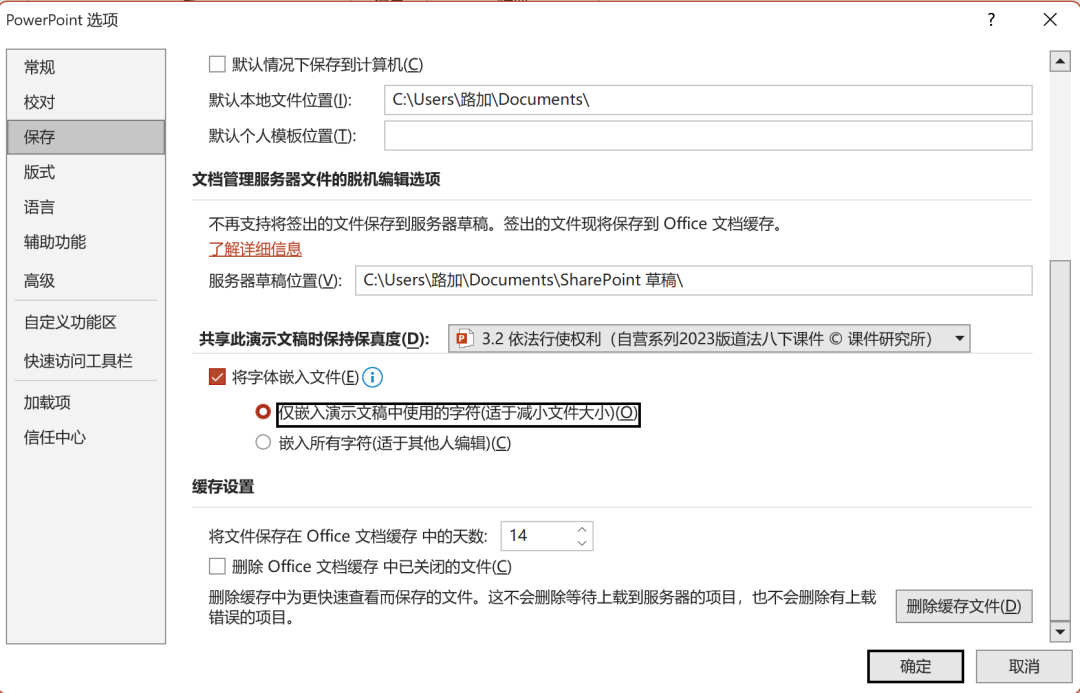Select 仅嵌入演示文稿中使用的字符 option
Image resolution: width=1080 pixels, height=693 pixels.
click(x=263, y=412)
